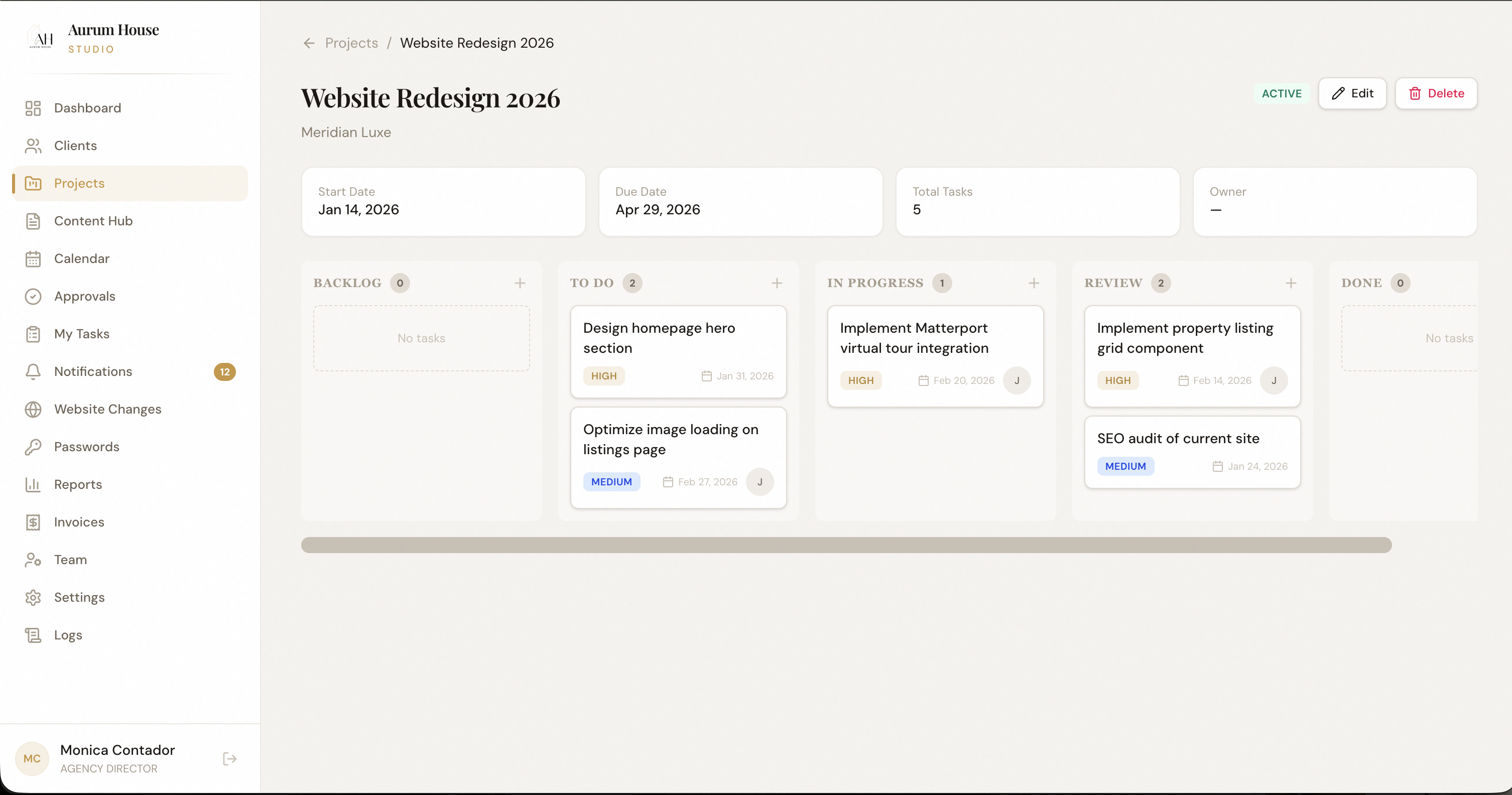Open the Website Changes globe icon
The width and height of the screenshot is (1512, 795).
point(34,409)
